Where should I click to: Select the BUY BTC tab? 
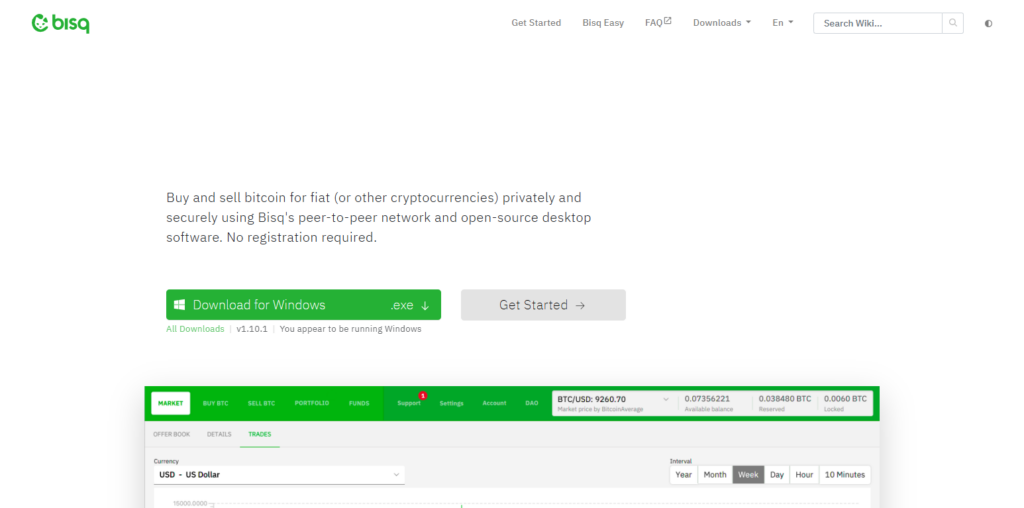tap(216, 404)
